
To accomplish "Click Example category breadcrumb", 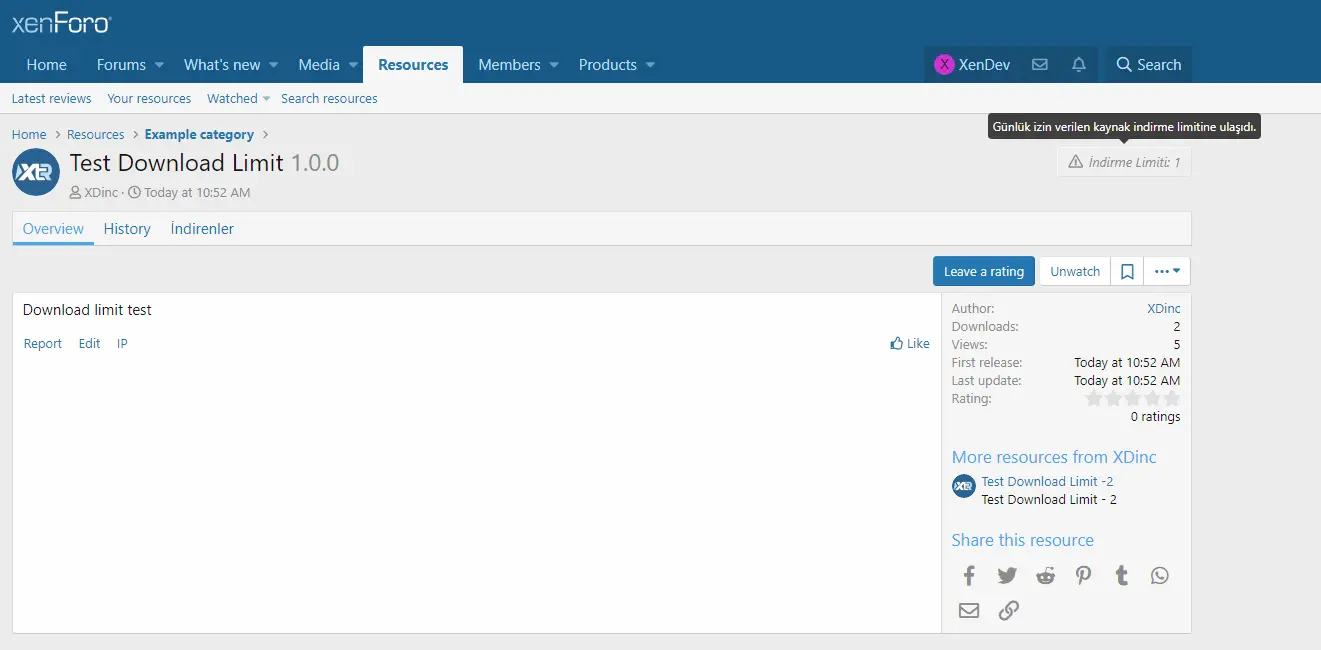I will (199, 134).
